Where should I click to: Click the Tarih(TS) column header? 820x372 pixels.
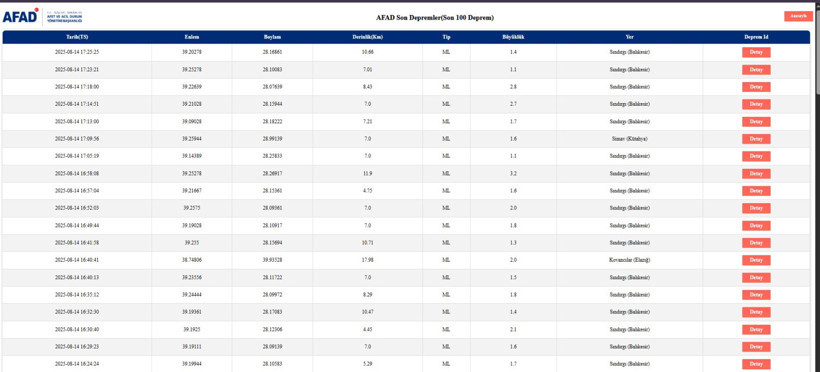tap(77, 37)
